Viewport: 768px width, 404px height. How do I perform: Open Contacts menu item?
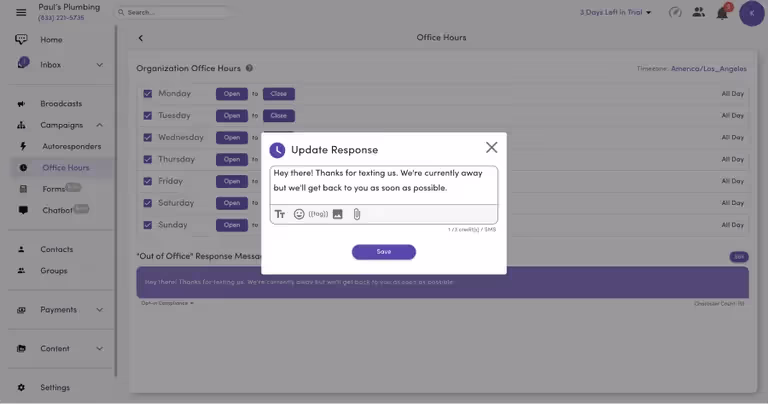pos(56,249)
